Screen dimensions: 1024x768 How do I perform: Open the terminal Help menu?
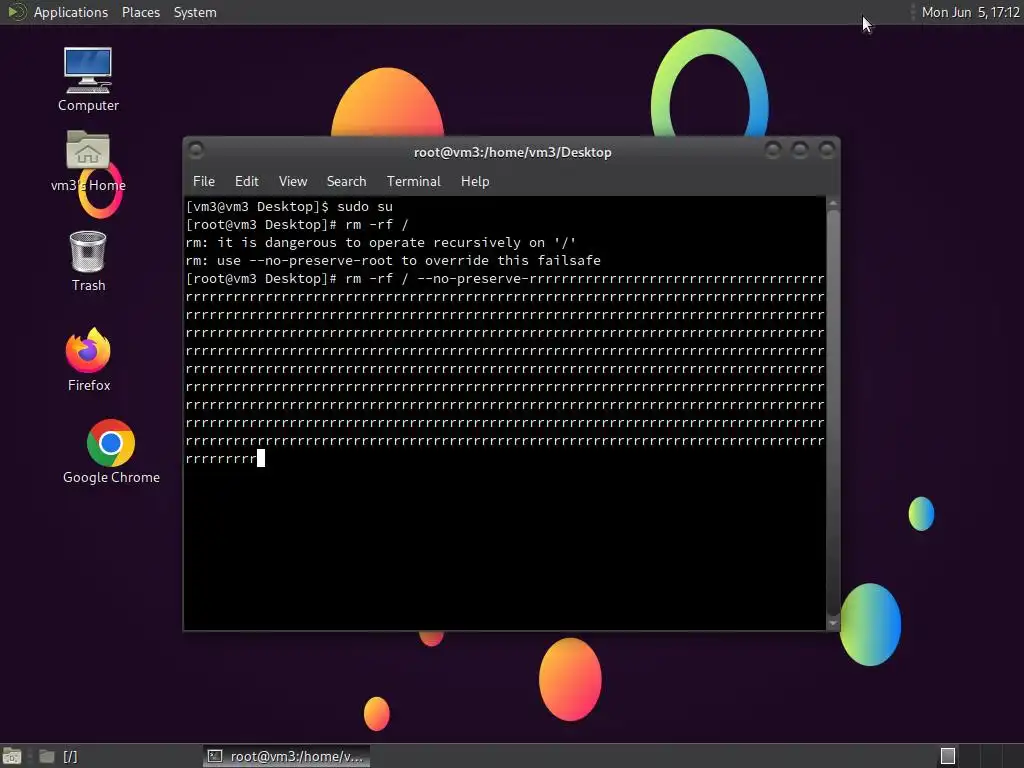[x=475, y=182]
